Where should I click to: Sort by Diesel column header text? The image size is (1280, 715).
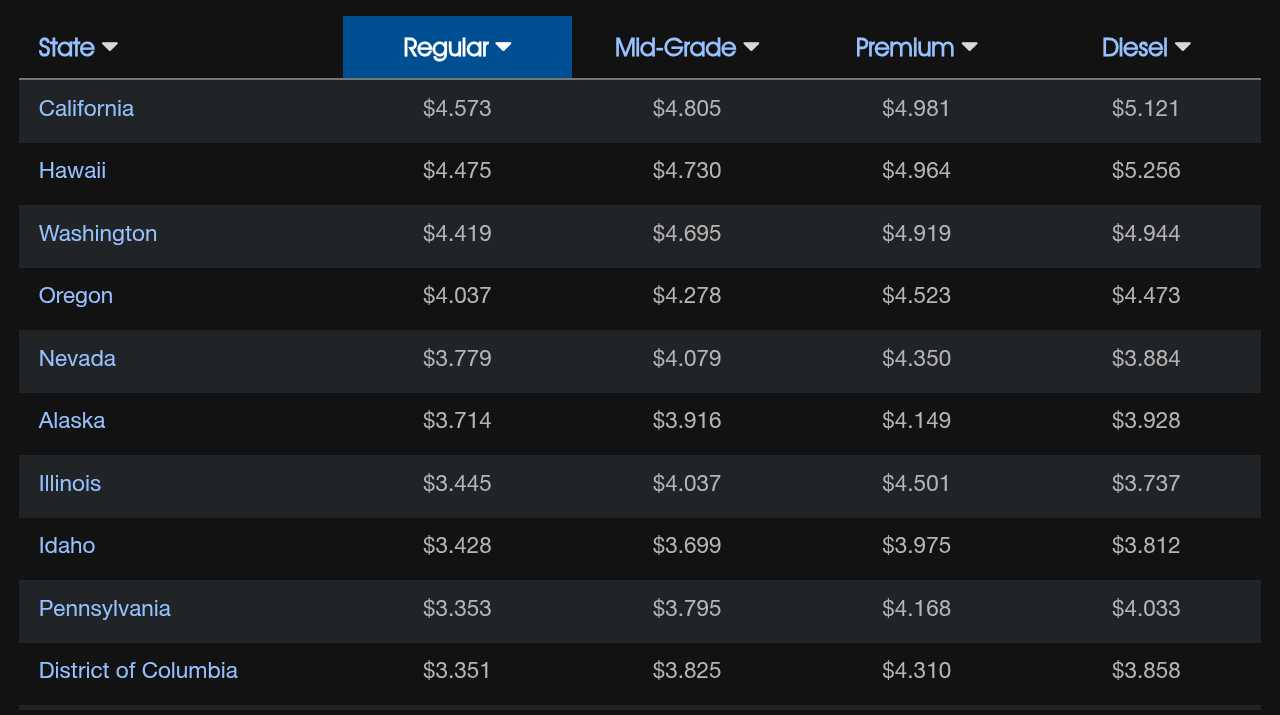(x=1134, y=47)
